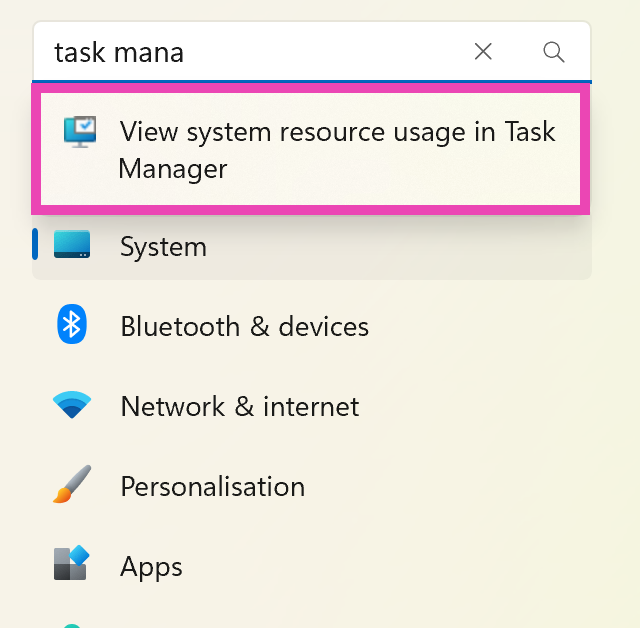Click the Wi-Fi Network icon
Screen dimensions: 640x628
[72, 406]
